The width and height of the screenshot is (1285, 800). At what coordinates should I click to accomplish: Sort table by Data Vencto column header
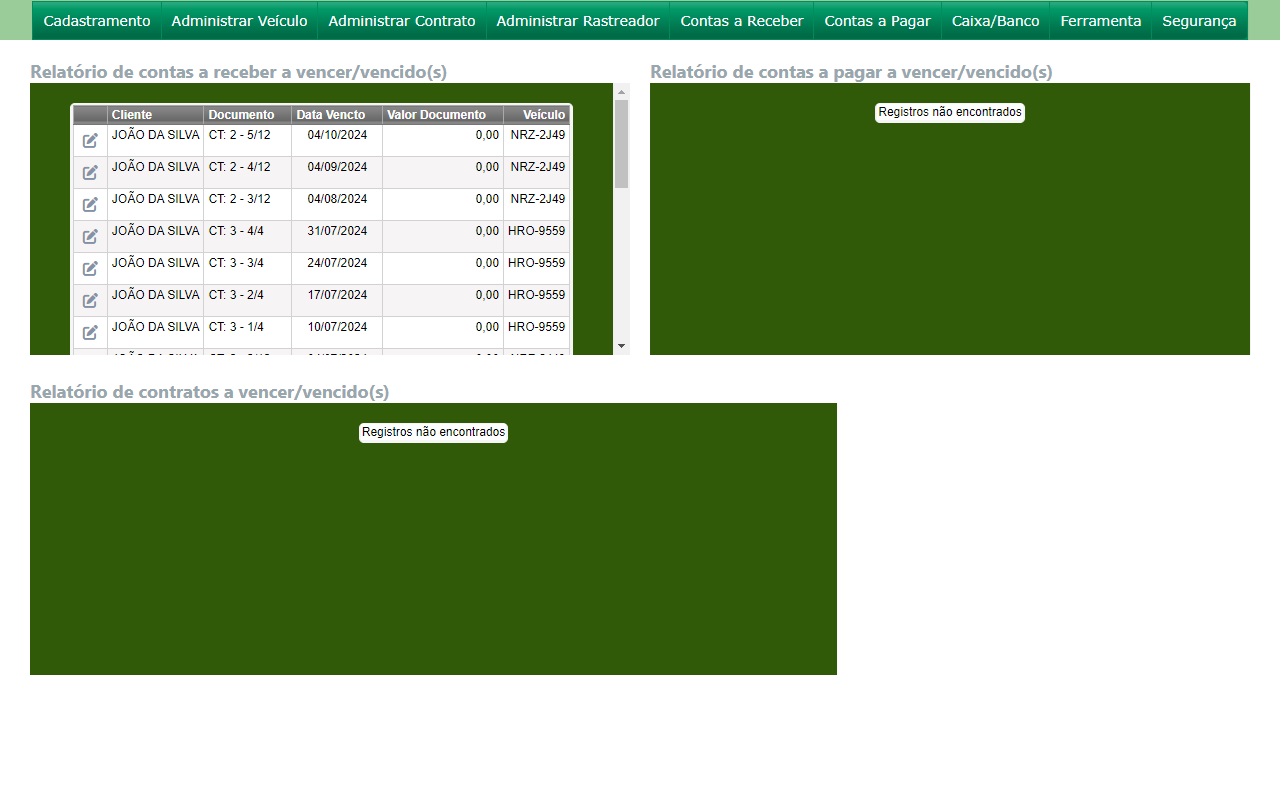click(x=331, y=115)
